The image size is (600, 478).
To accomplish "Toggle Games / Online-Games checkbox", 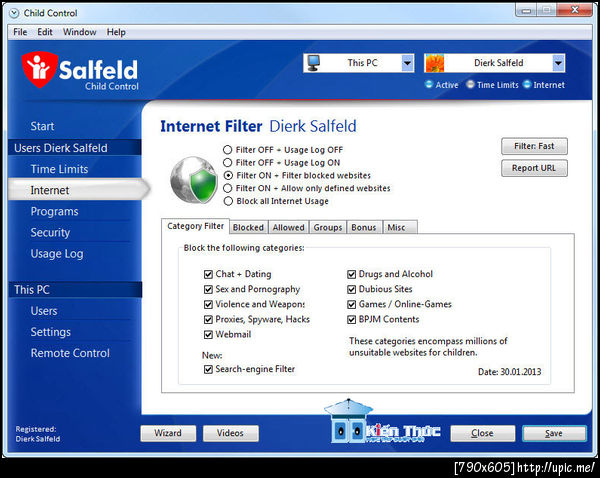I will tap(351, 305).
